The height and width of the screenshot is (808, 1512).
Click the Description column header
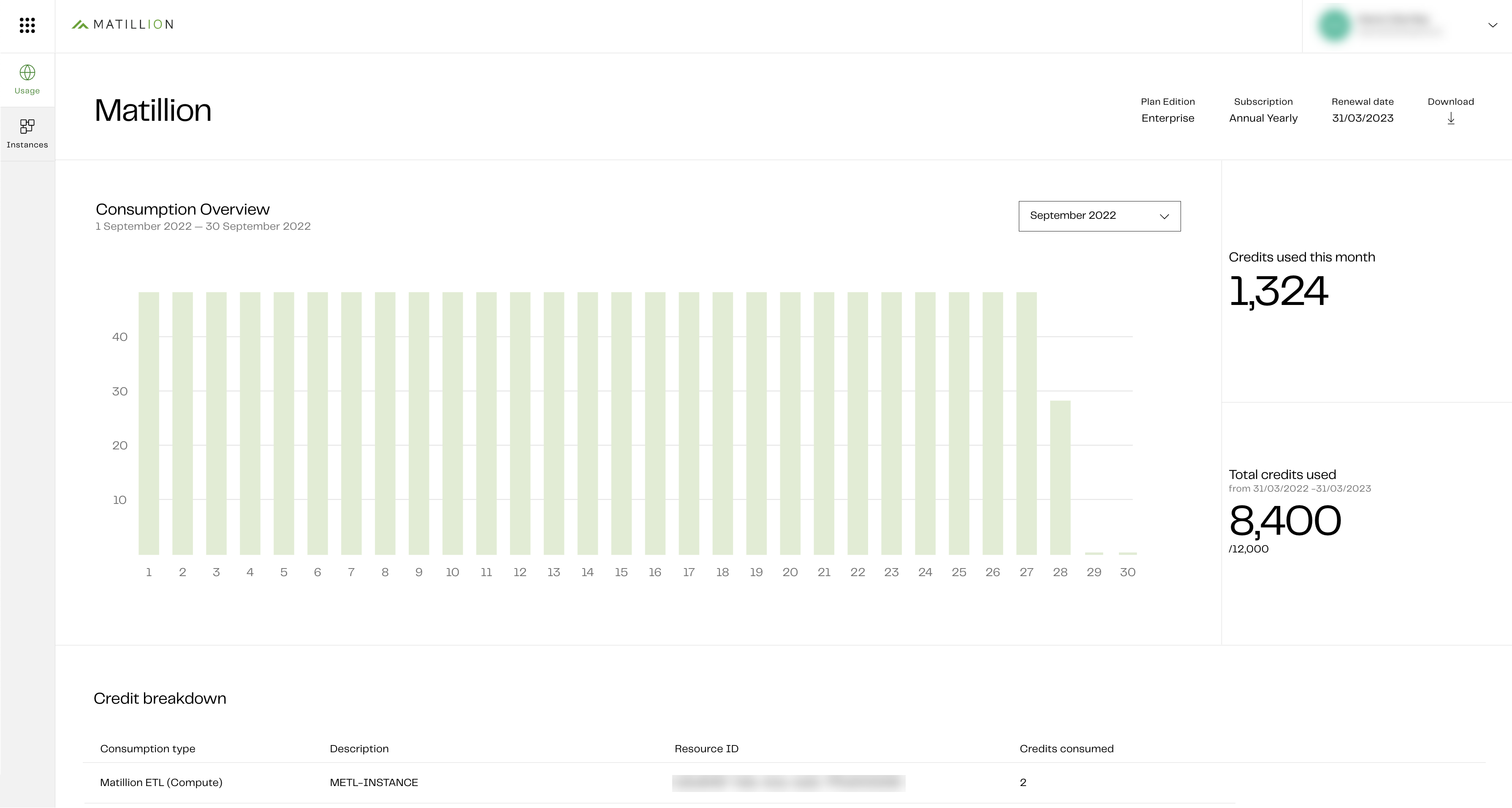tap(359, 749)
